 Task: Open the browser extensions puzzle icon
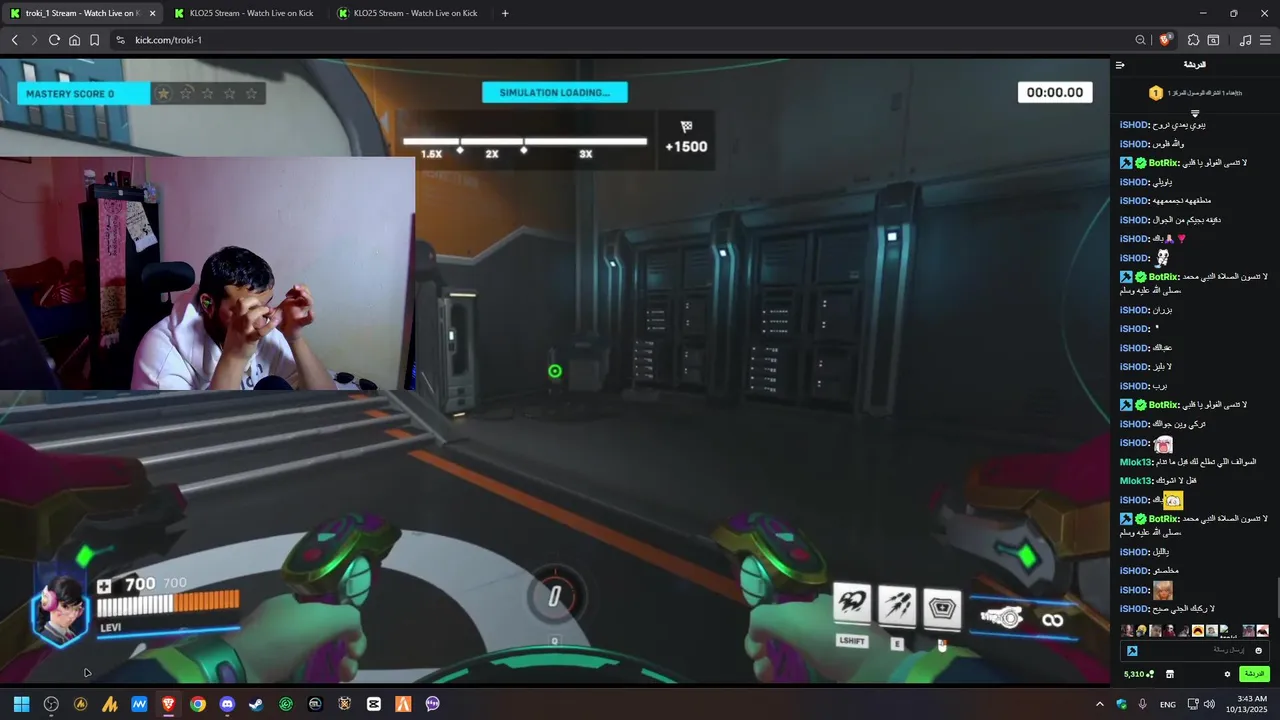click(x=1193, y=40)
